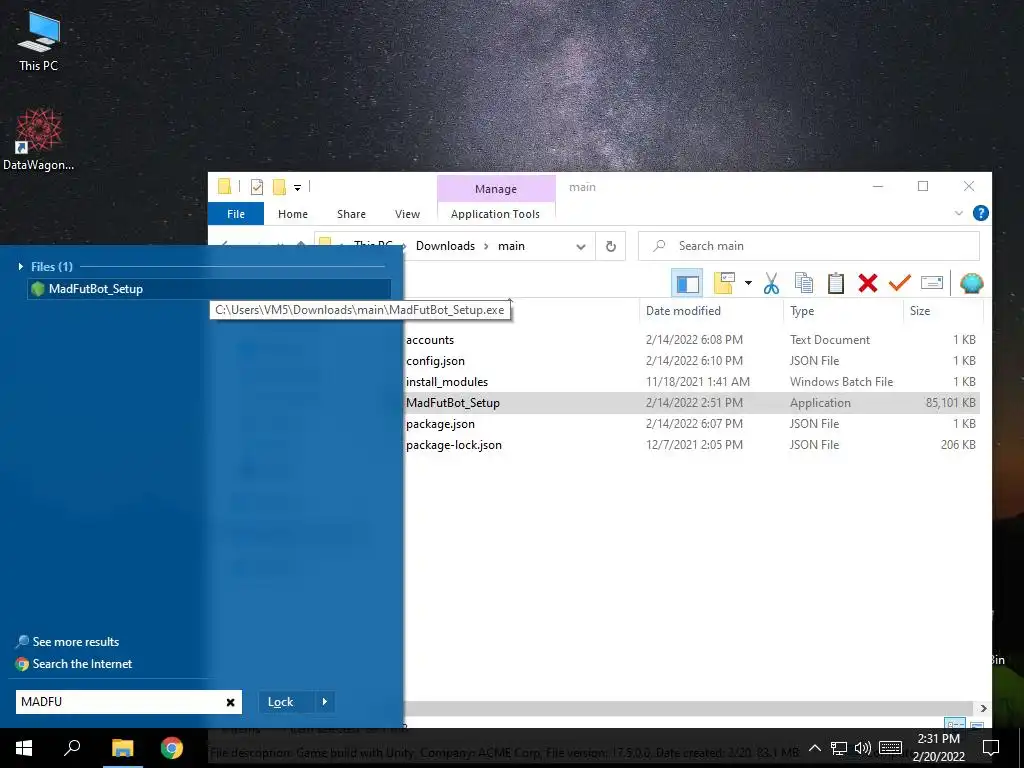Click Downloads in the address path
This screenshot has width=1024, height=768.
point(445,246)
